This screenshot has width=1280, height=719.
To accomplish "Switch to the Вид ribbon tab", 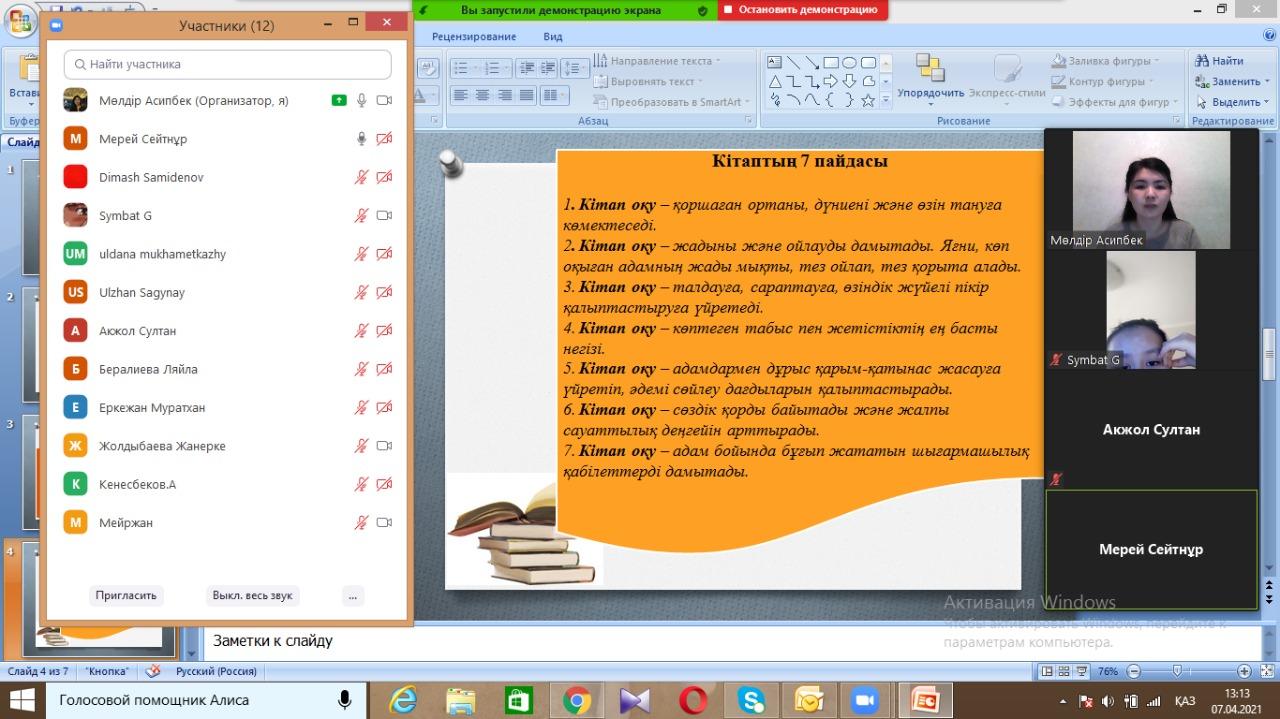I will tap(553, 37).
